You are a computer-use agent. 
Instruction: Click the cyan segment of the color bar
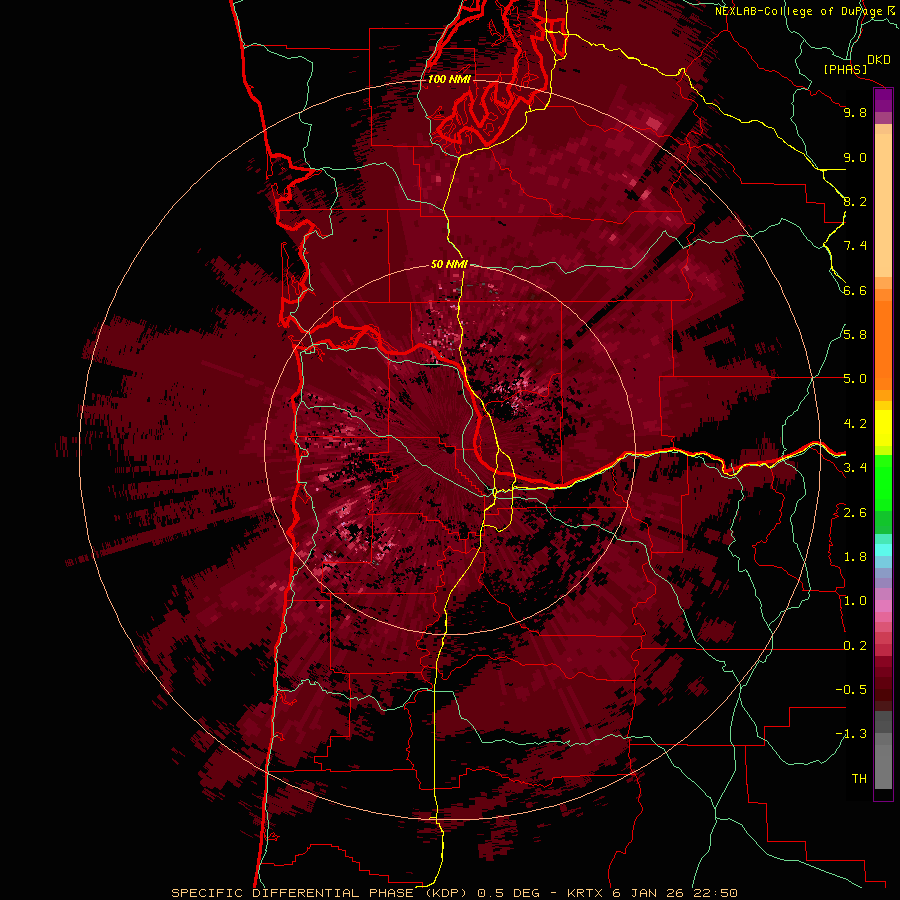(x=883, y=550)
